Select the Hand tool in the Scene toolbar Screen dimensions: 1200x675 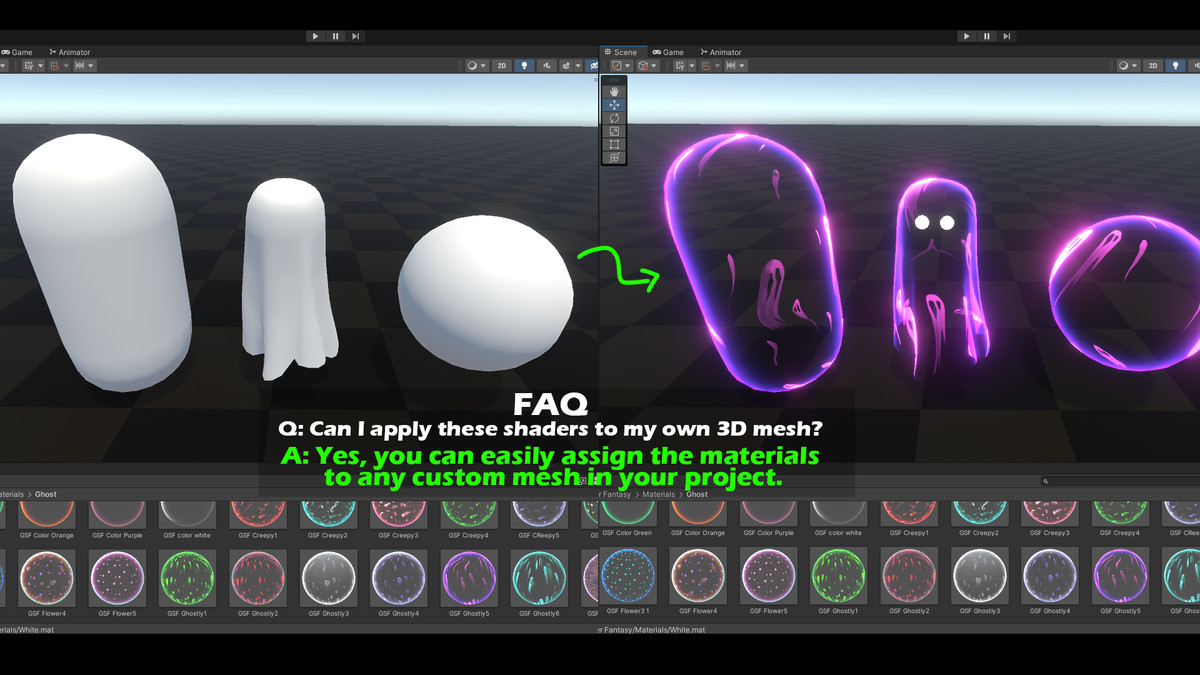[614, 91]
